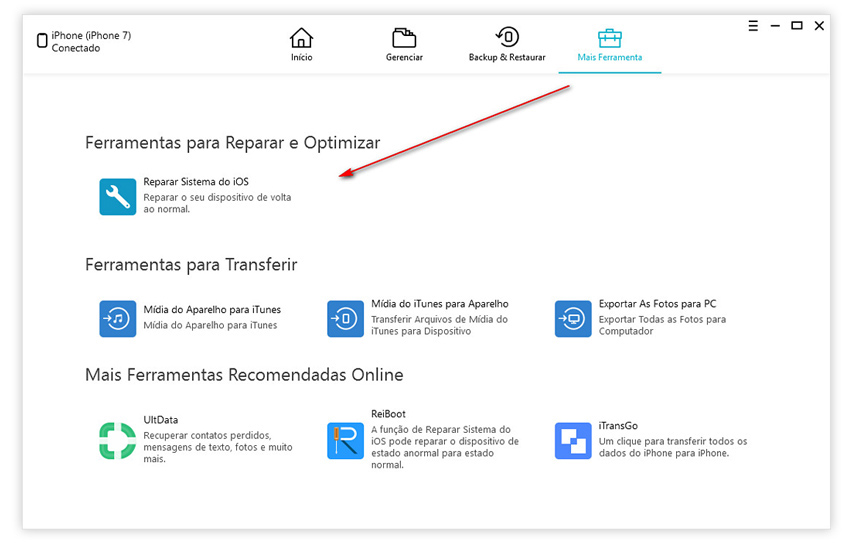The width and height of the screenshot is (852, 543).
Task: Click Mídia do iTunes para Aparelho icon
Action: (x=345, y=319)
